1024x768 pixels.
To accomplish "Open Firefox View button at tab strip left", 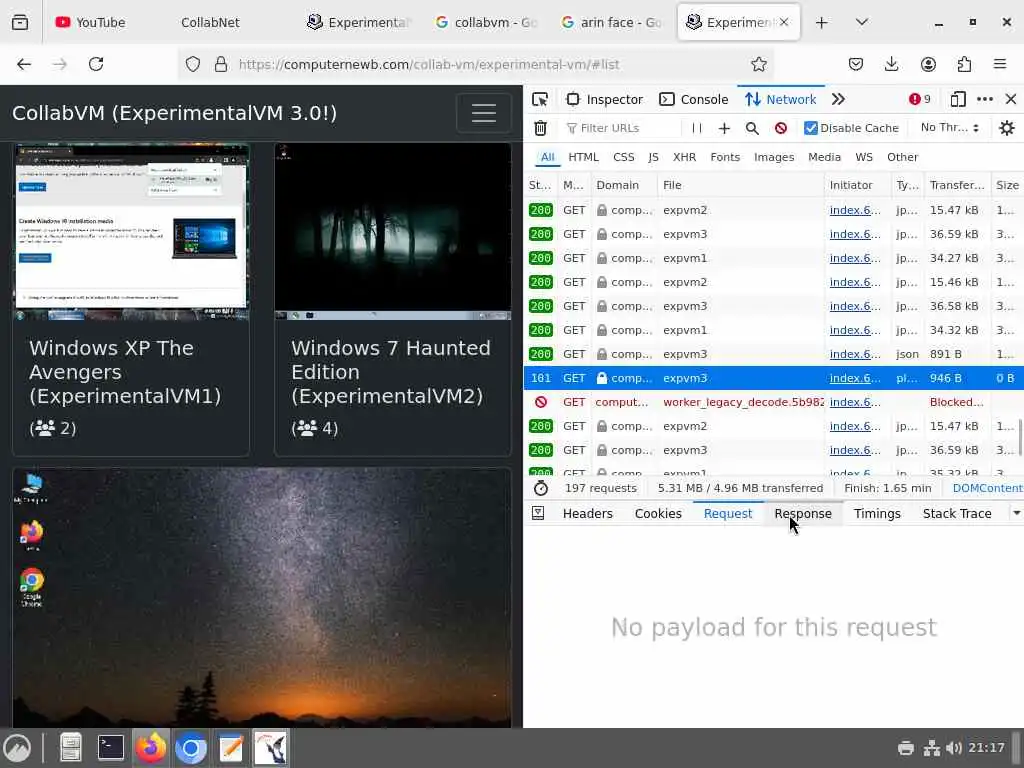I will pos(20,22).
